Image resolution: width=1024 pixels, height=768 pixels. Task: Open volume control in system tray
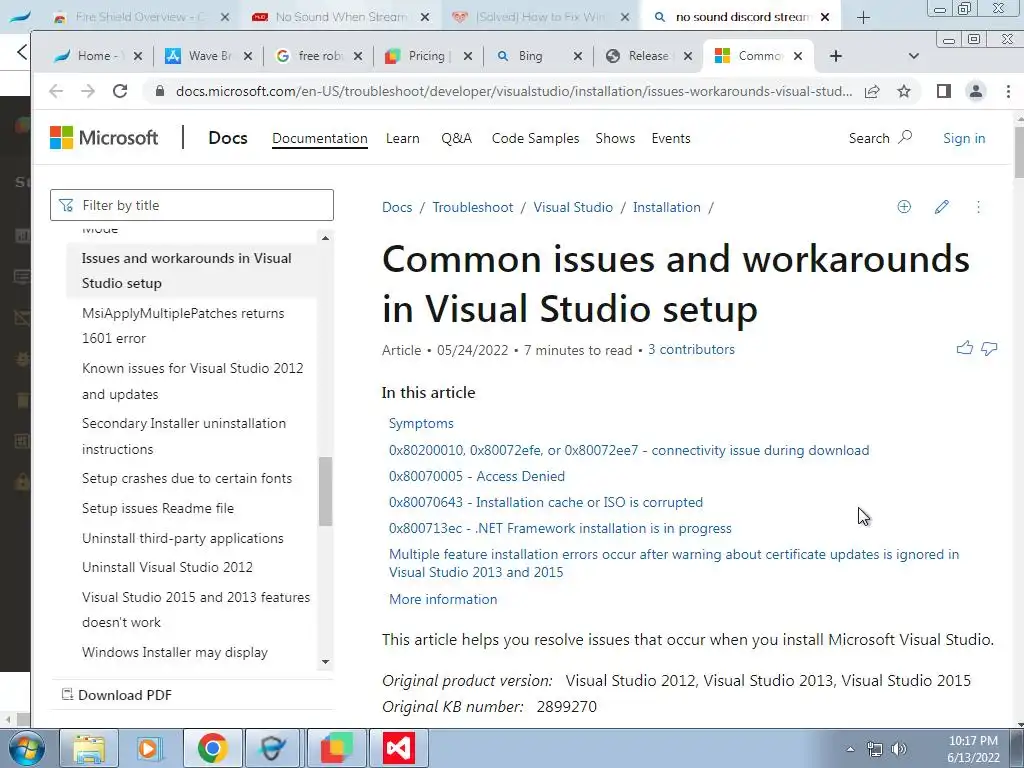point(899,748)
